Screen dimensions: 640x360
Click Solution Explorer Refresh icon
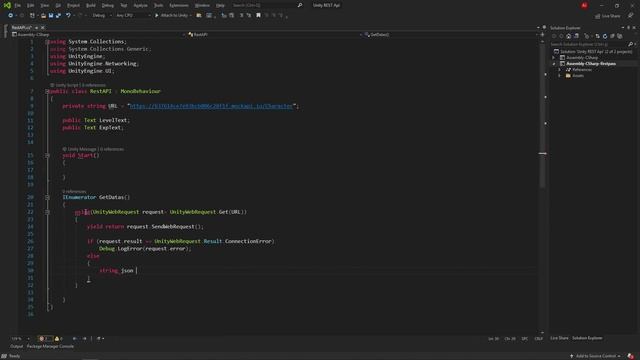[x=605, y=36]
